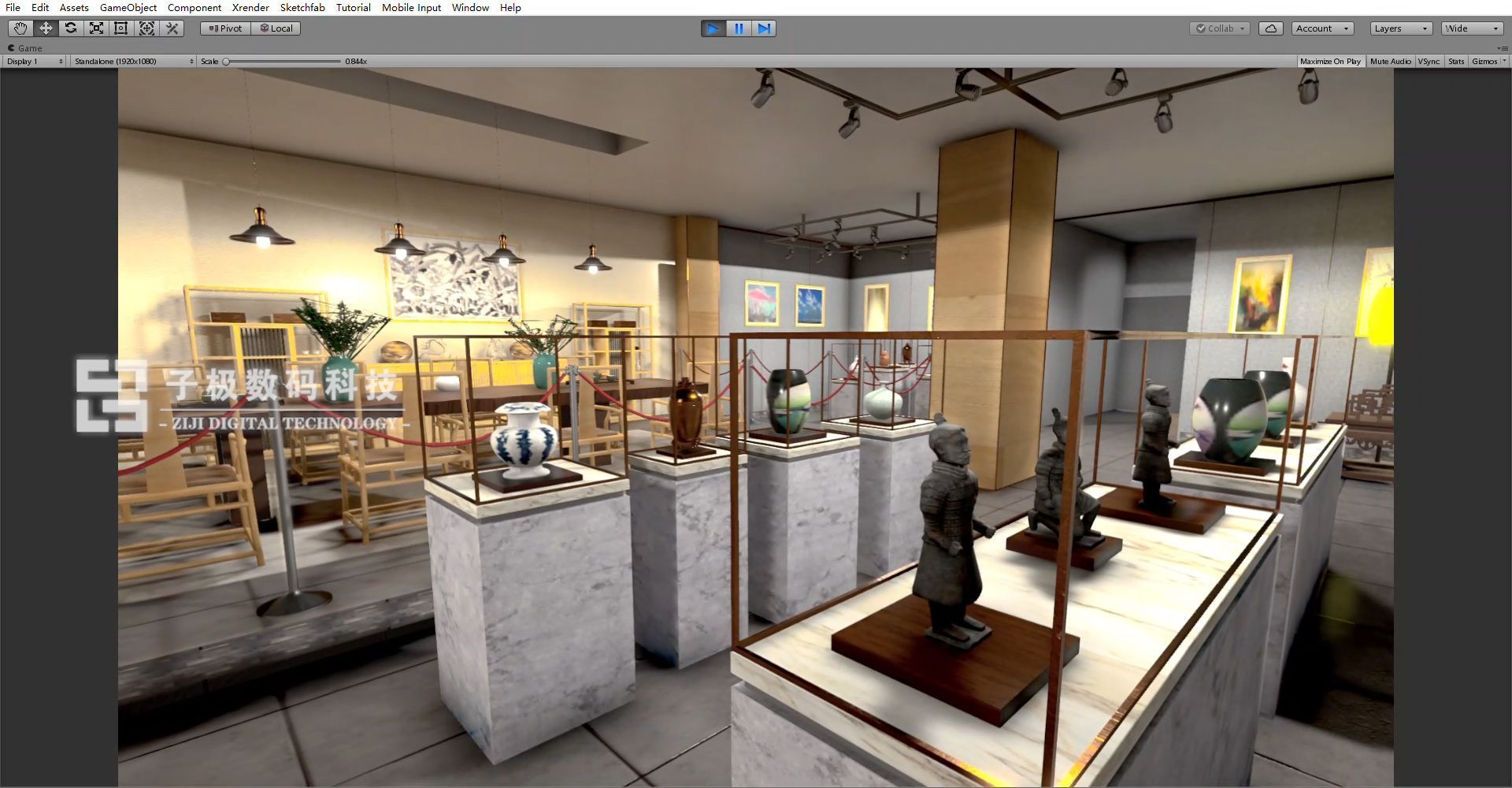Open the Standalone resolution dropdown
1512x788 pixels.
(132, 61)
